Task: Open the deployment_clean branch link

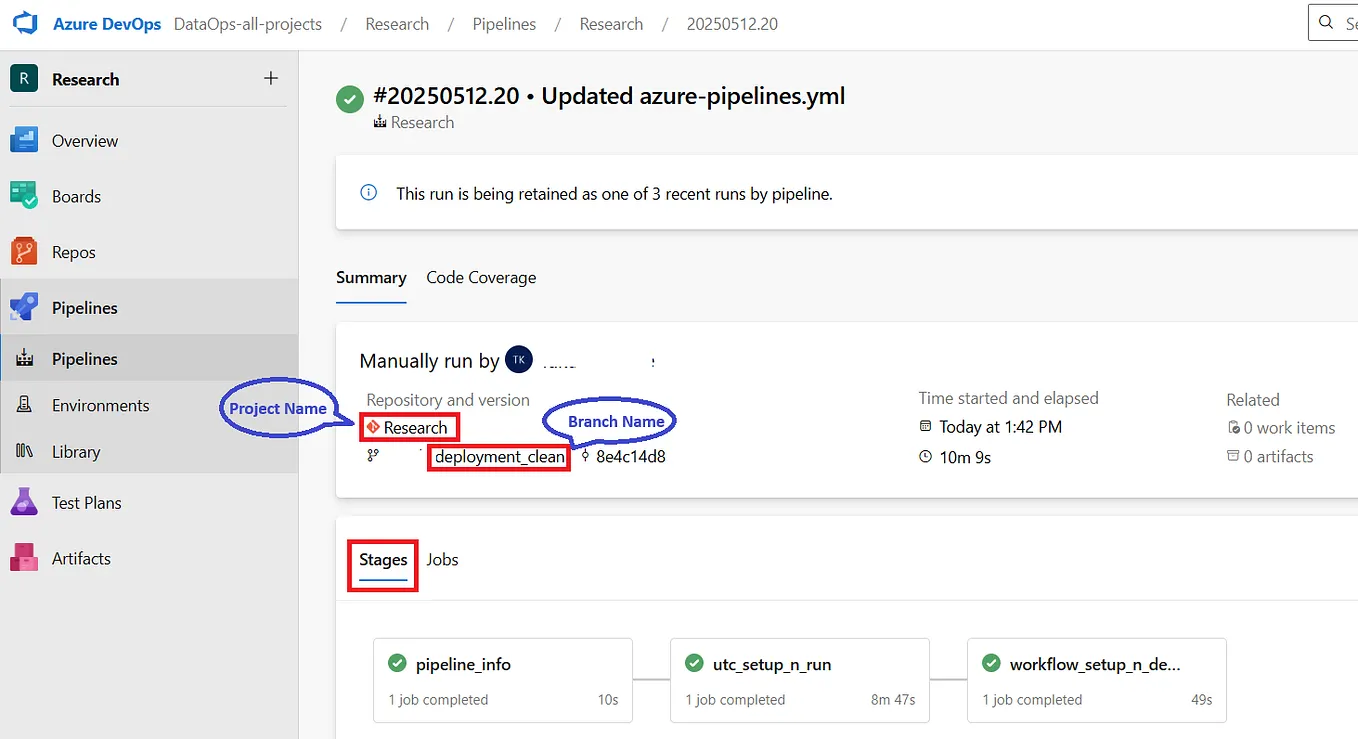Action: pos(498,457)
